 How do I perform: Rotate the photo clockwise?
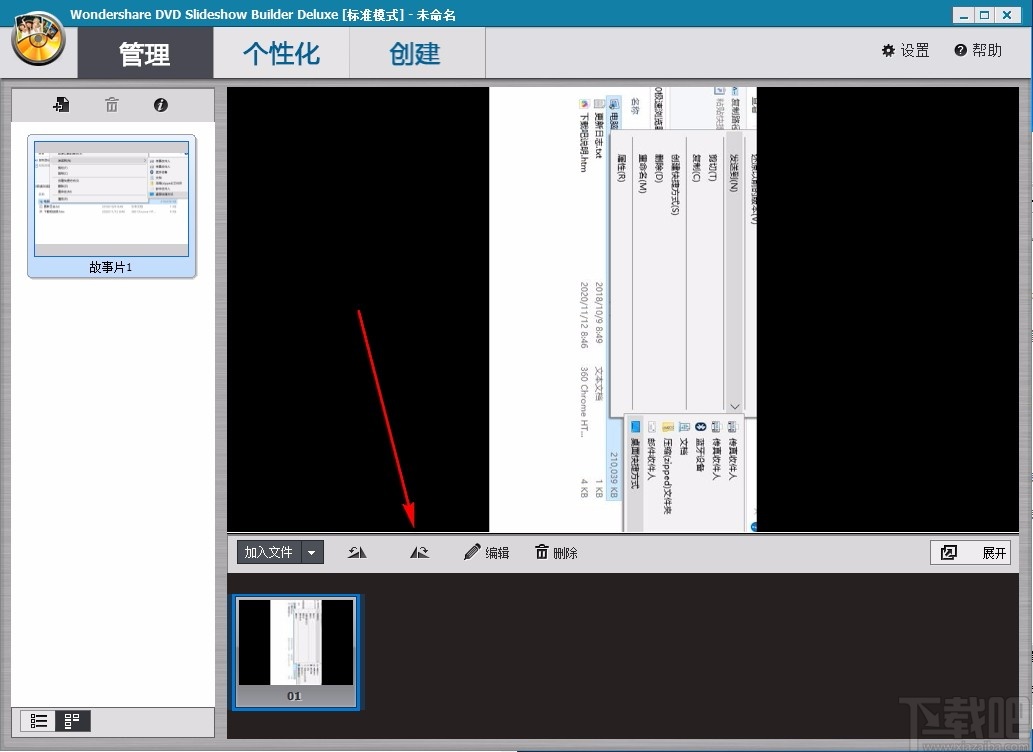419,551
